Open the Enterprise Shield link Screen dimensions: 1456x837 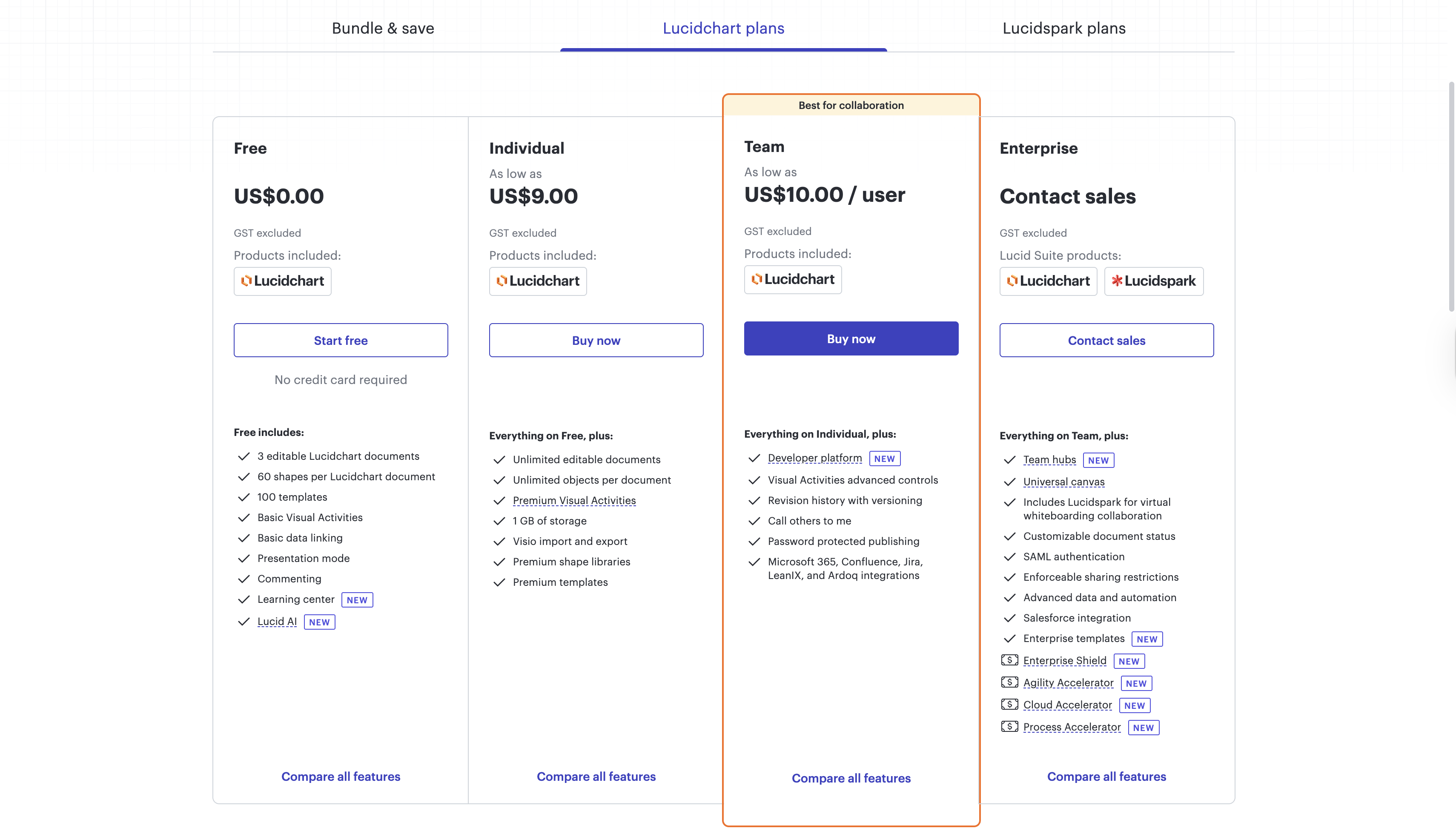1065,660
